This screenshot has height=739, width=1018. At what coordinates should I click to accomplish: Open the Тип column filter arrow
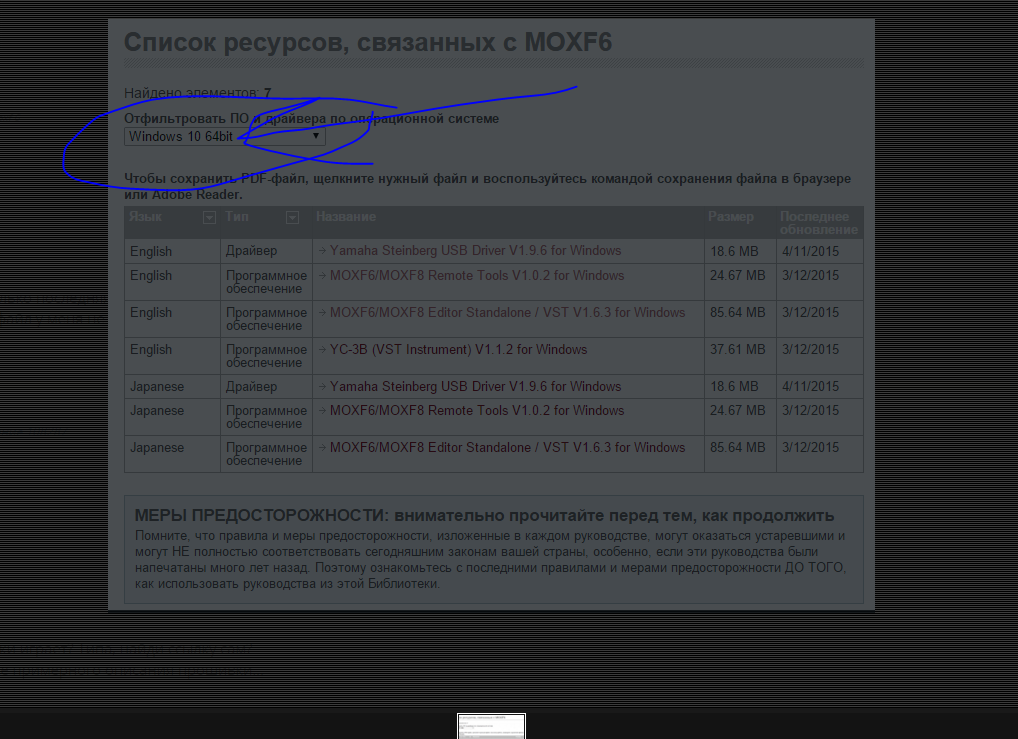pos(292,218)
